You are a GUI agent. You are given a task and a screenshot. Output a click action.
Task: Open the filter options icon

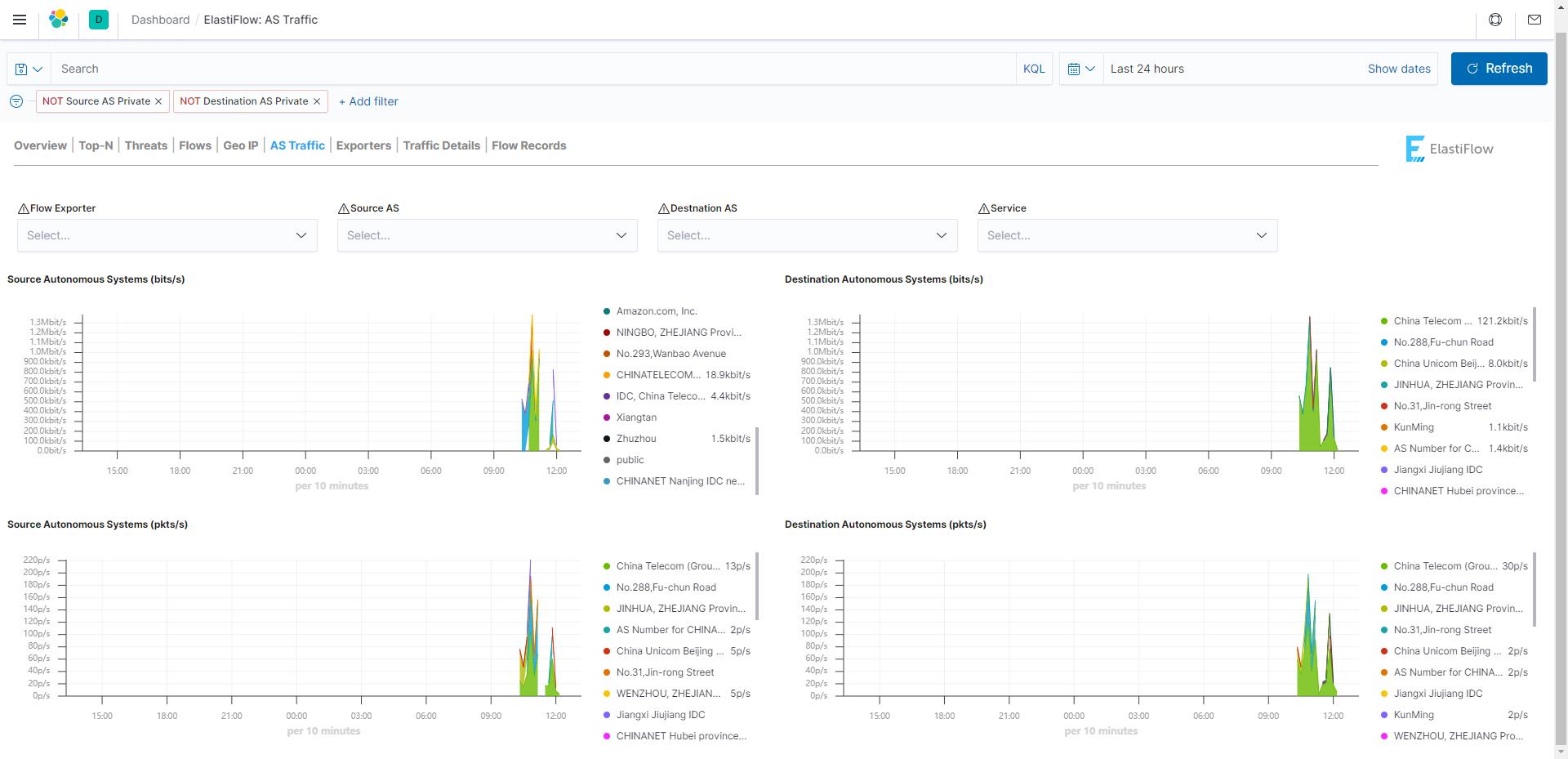coord(16,101)
